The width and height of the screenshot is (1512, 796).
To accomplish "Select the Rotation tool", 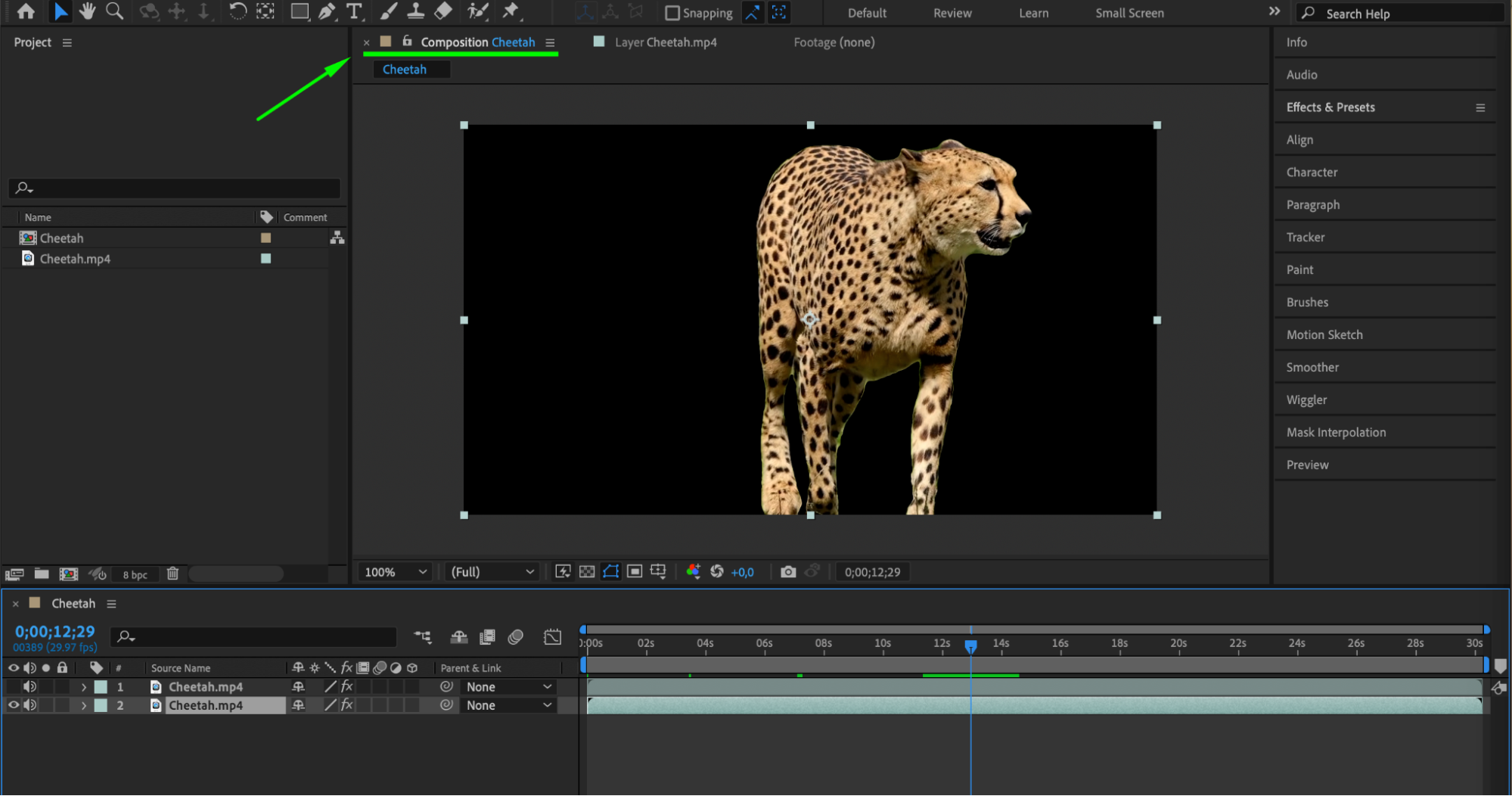I will (x=238, y=11).
